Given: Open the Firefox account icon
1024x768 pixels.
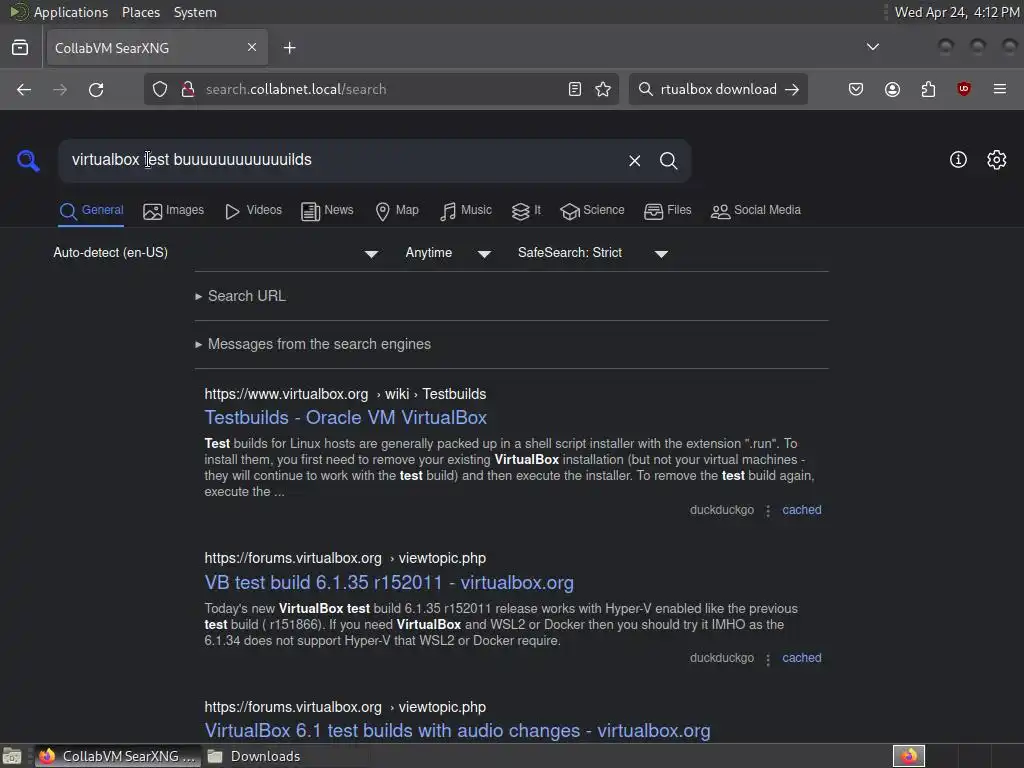Looking at the screenshot, I should click(892, 89).
